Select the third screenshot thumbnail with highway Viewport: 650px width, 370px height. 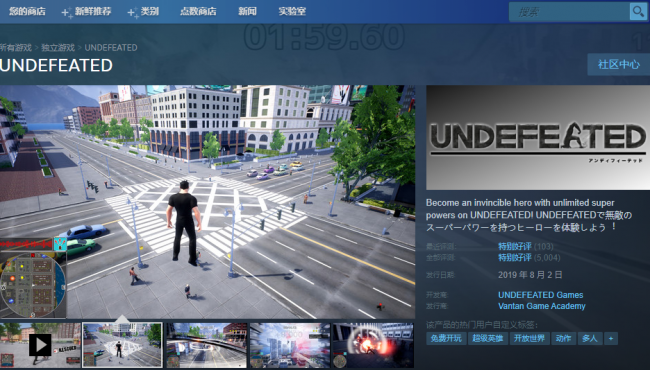(x=206, y=345)
